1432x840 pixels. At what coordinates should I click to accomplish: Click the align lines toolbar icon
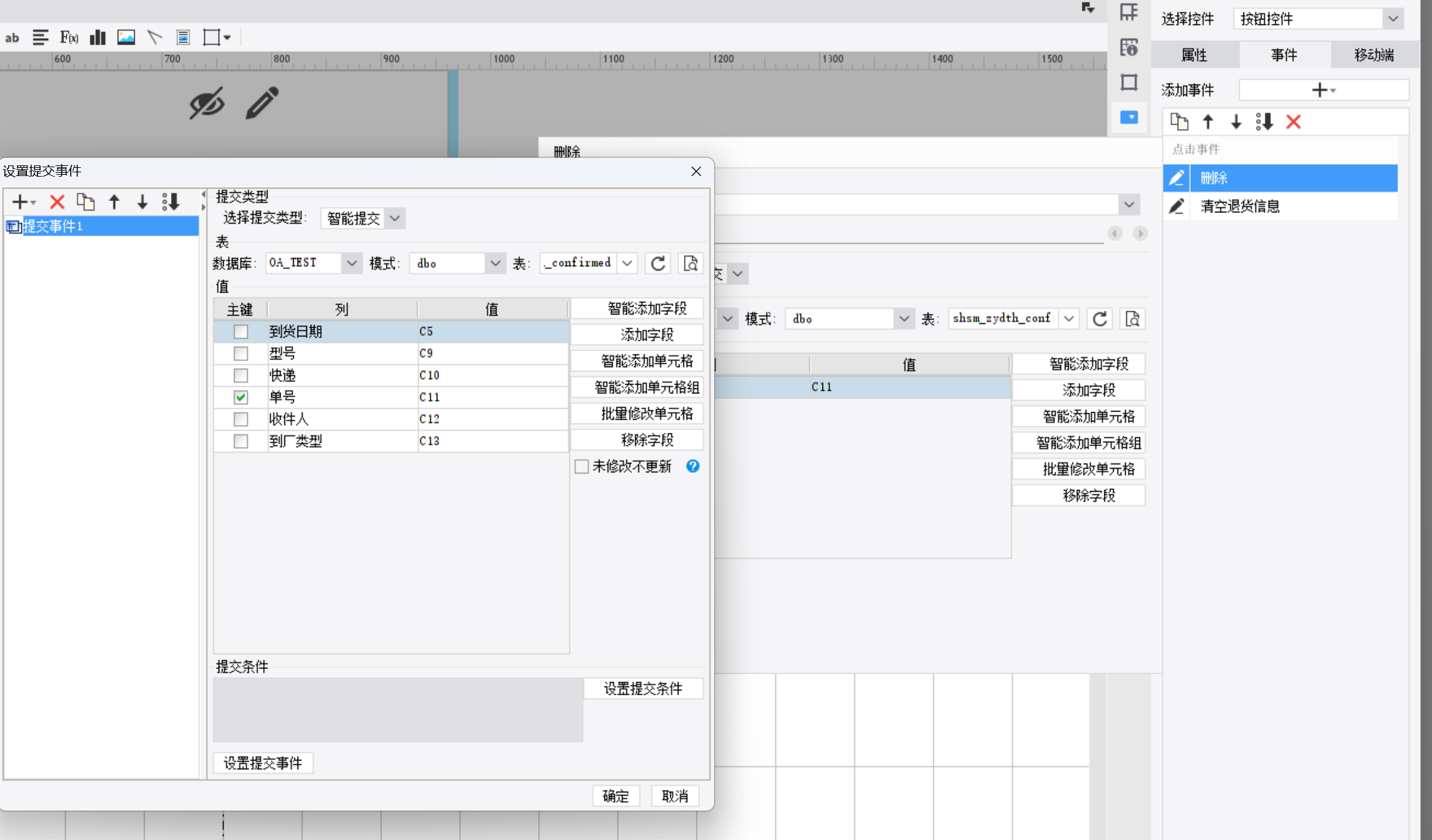point(40,38)
